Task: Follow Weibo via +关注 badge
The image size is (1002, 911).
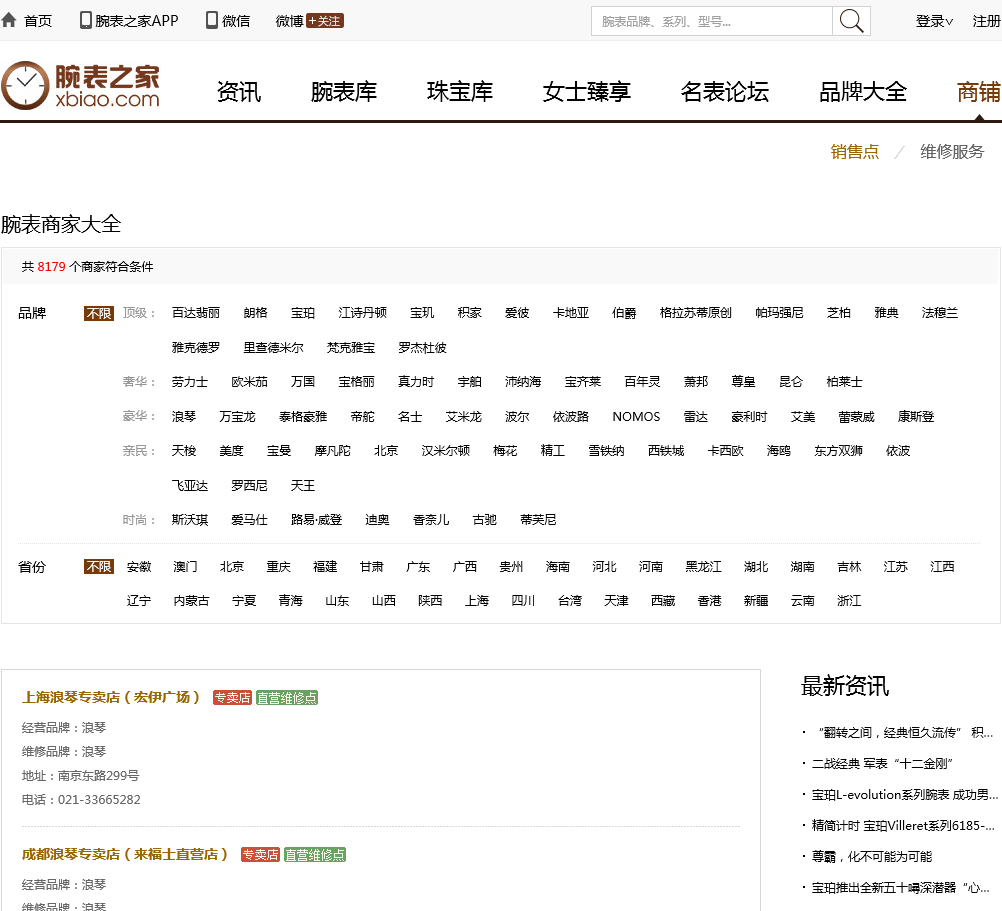Action: tap(325, 21)
